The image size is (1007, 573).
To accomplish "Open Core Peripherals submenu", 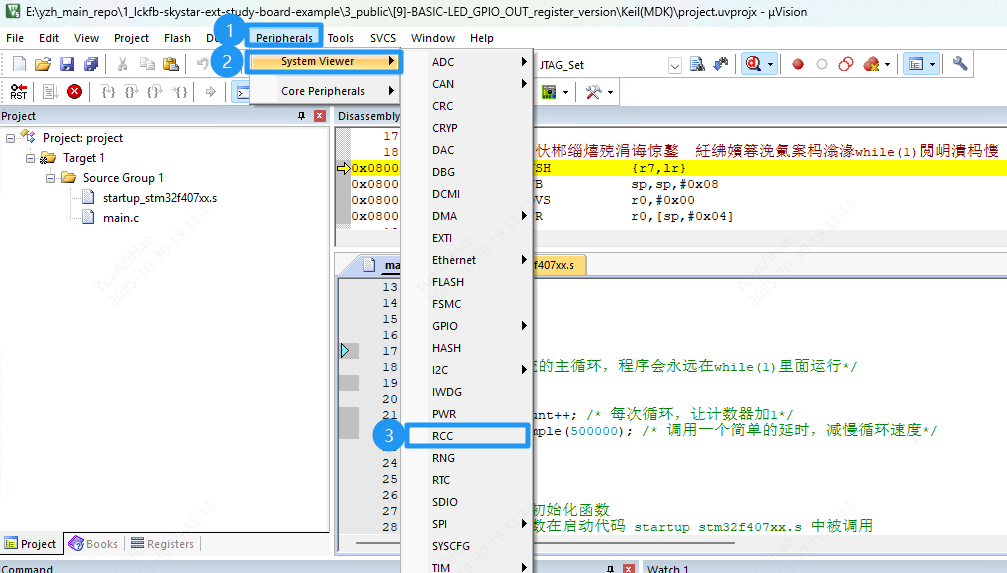I will (323, 91).
